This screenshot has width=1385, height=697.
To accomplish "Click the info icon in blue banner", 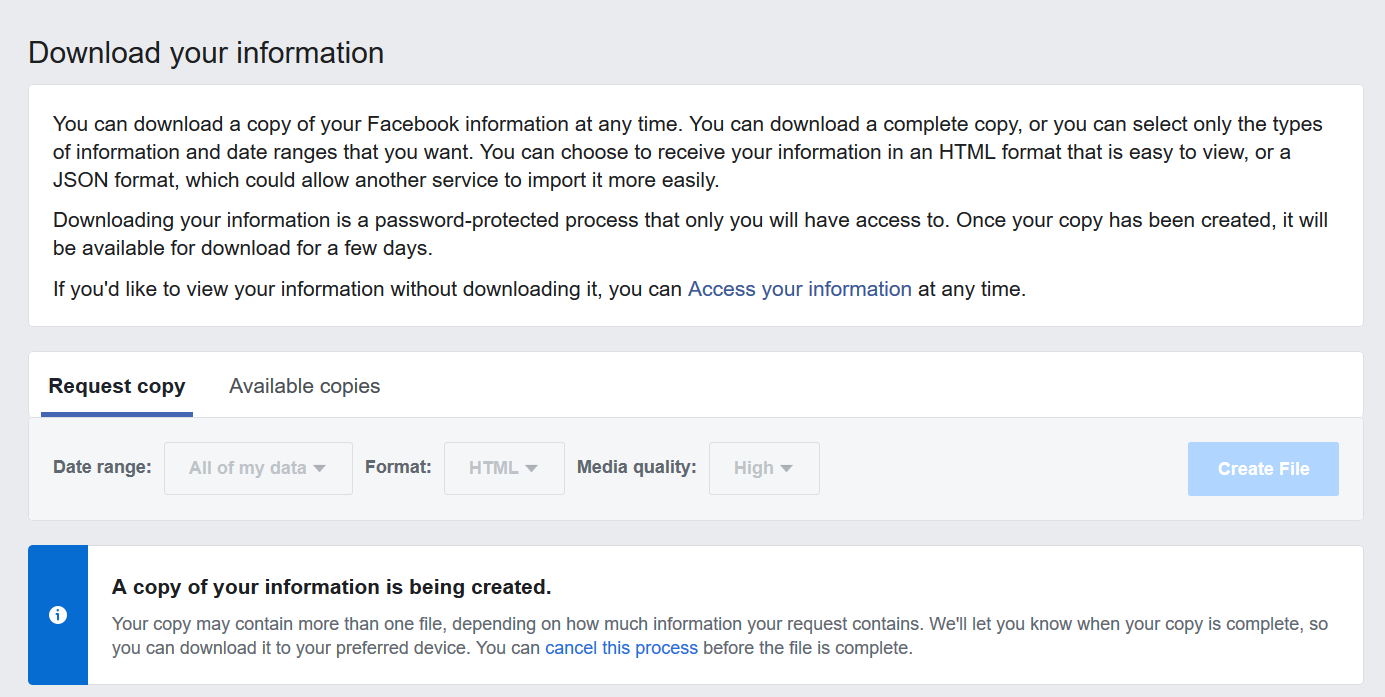I will coord(58,615).
